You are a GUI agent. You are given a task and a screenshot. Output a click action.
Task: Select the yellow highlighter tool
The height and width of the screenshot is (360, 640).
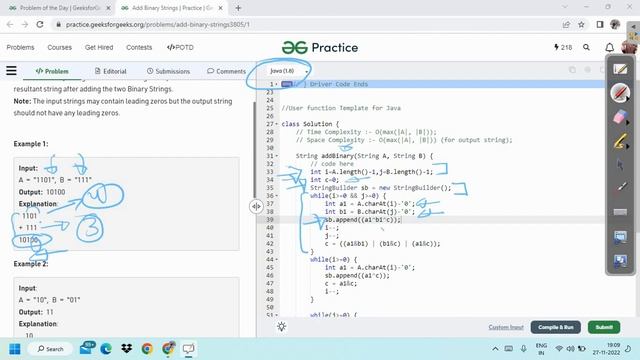619,141
